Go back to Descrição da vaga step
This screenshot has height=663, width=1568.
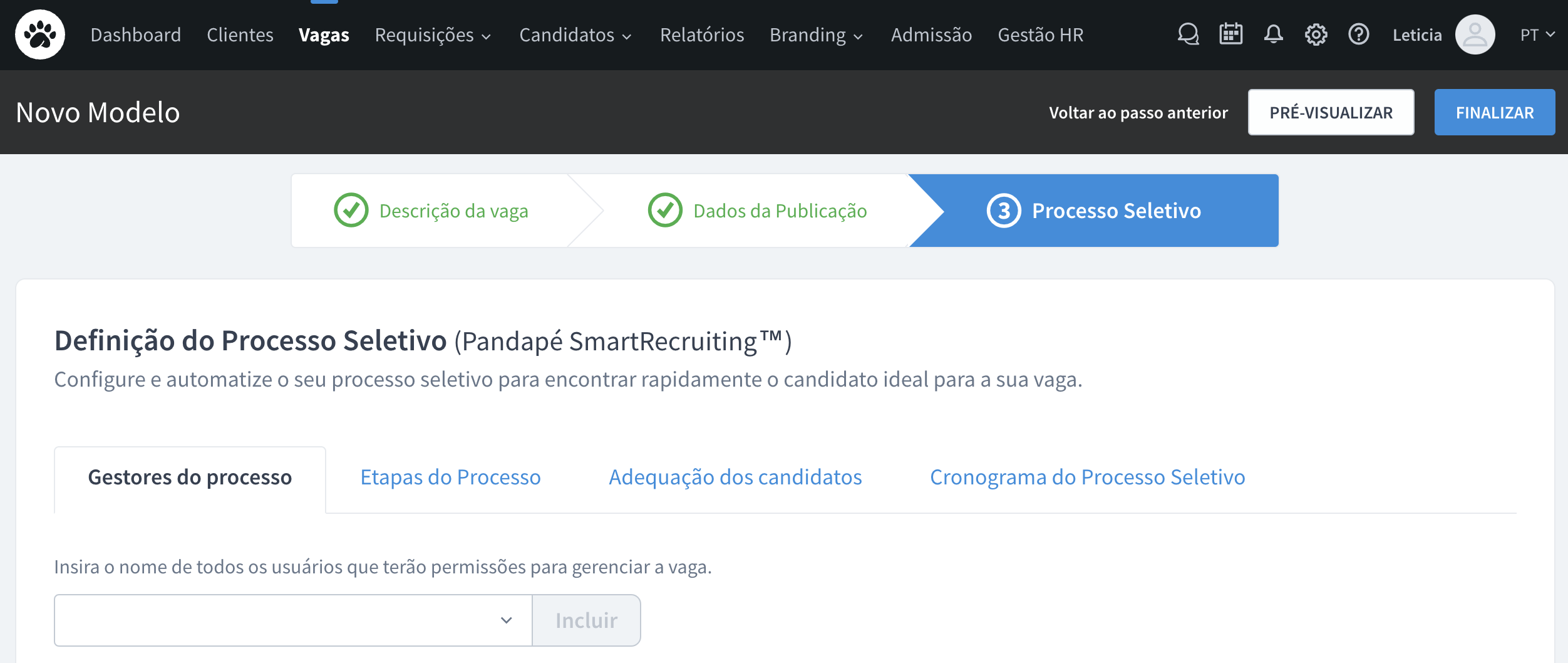[x=431, y=211]
